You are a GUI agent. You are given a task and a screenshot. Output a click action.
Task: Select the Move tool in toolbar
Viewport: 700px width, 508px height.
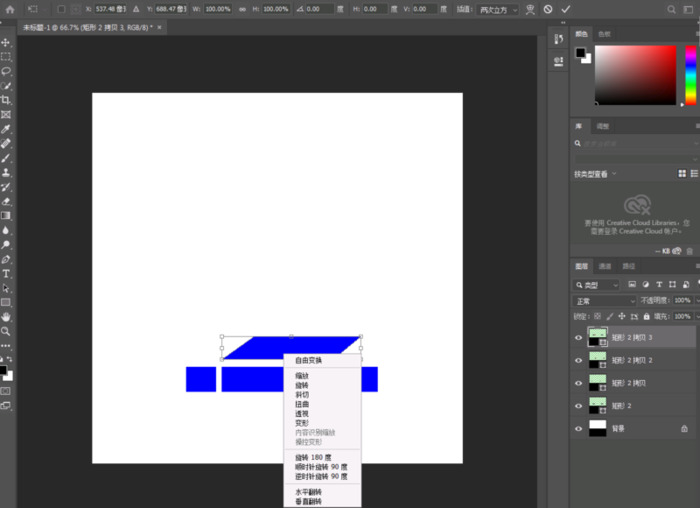6,43
